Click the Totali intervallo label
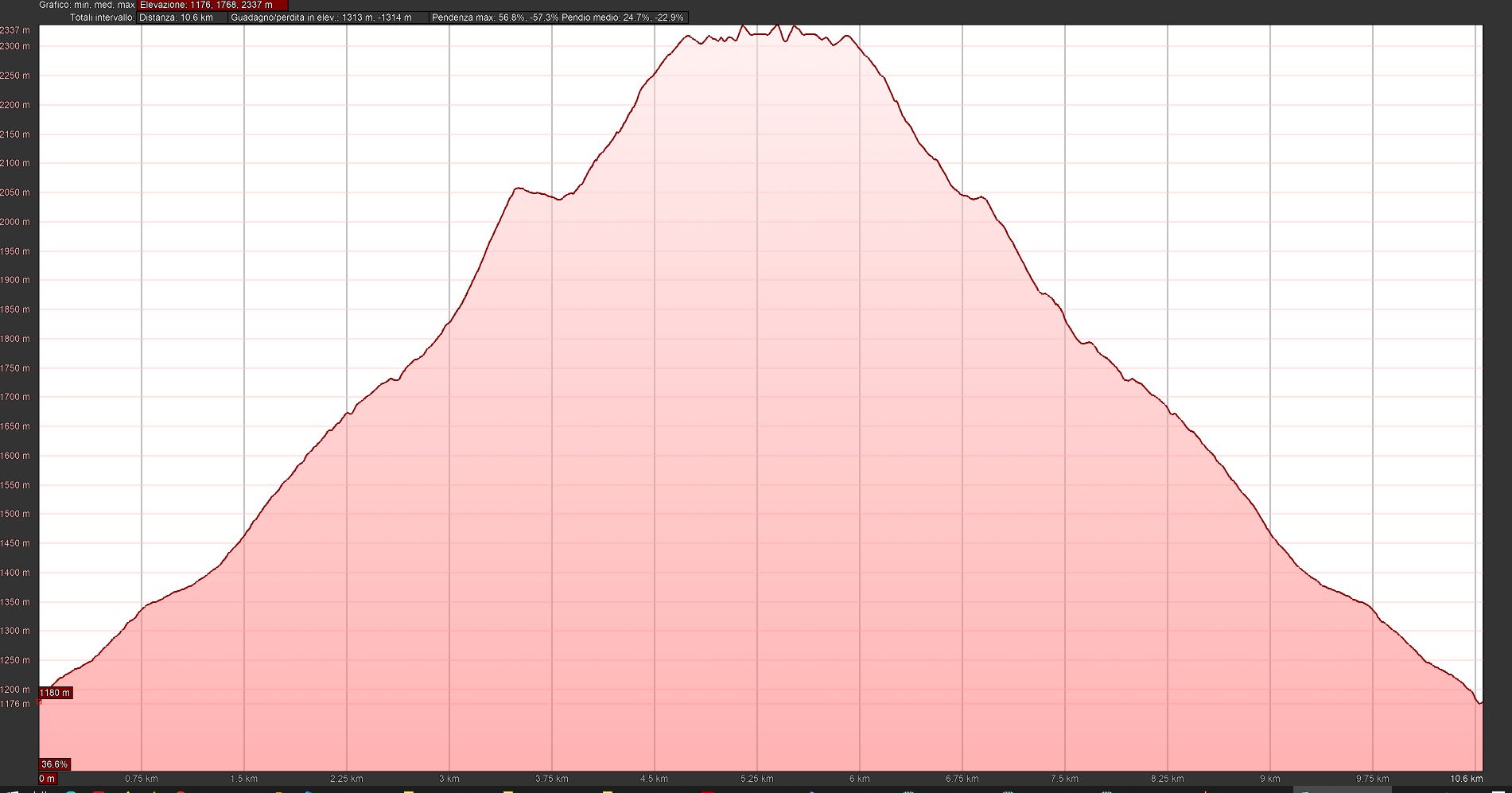Viewport: 1512px width, 793px height. click(102, 17)
